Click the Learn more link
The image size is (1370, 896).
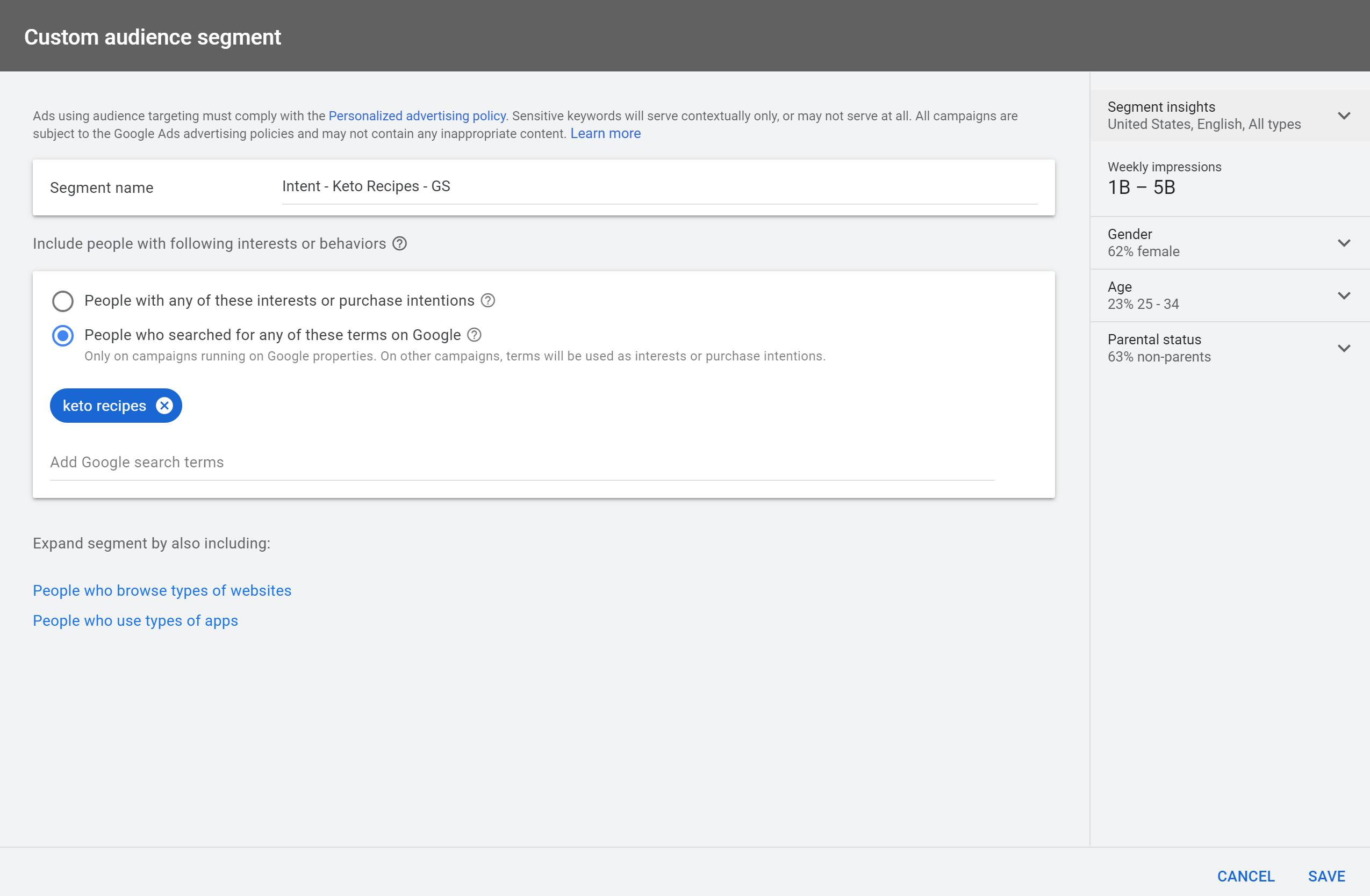pyautogui.click(x=605, y=134)
